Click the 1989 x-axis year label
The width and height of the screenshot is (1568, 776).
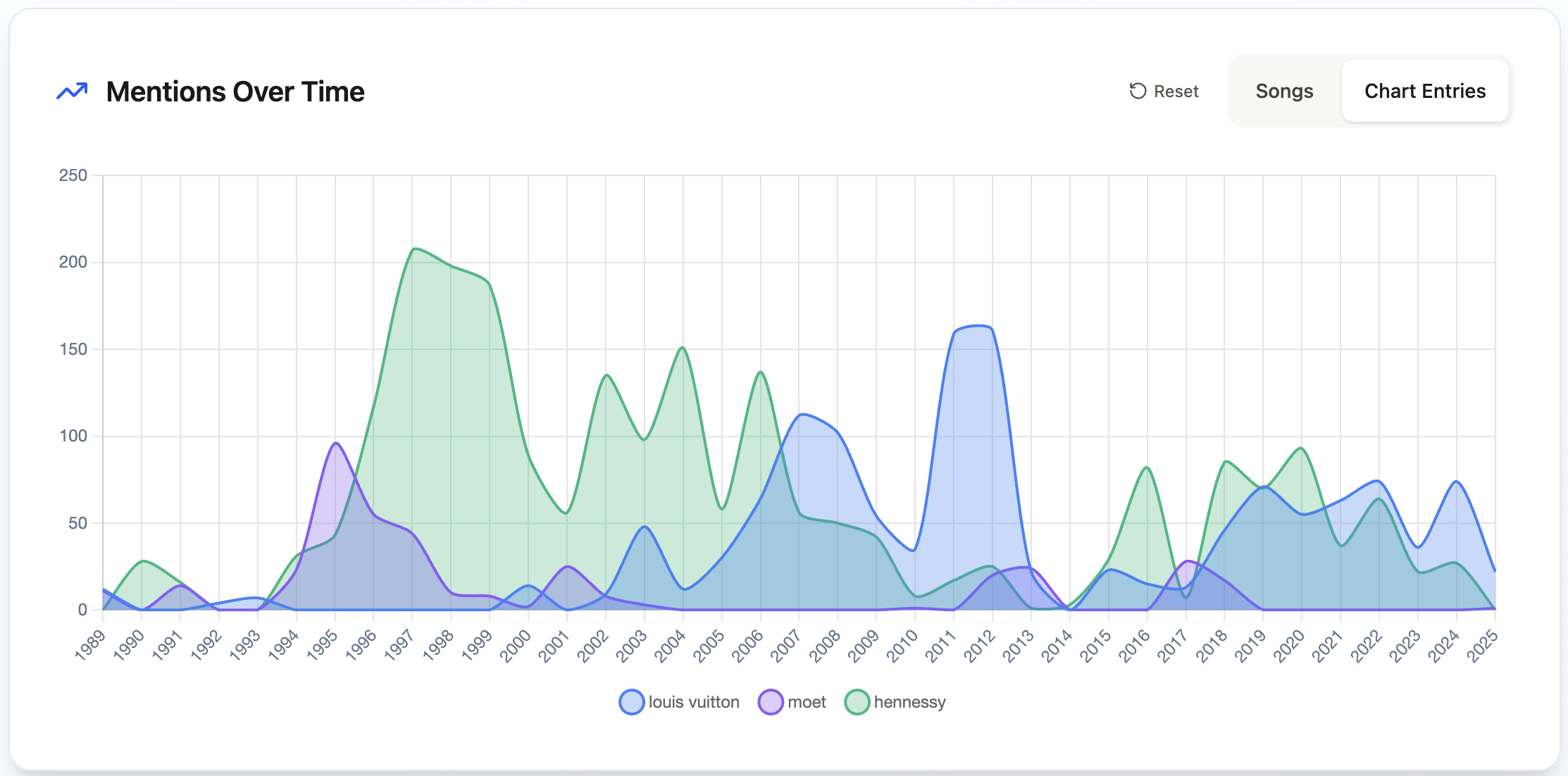click(x=91, y=646)
